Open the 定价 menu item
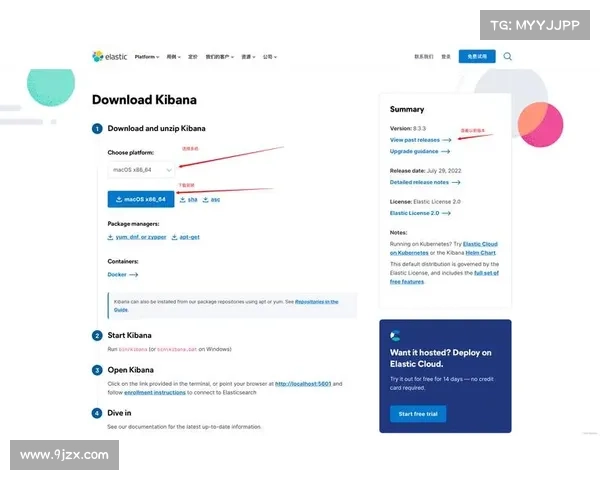 193,57
